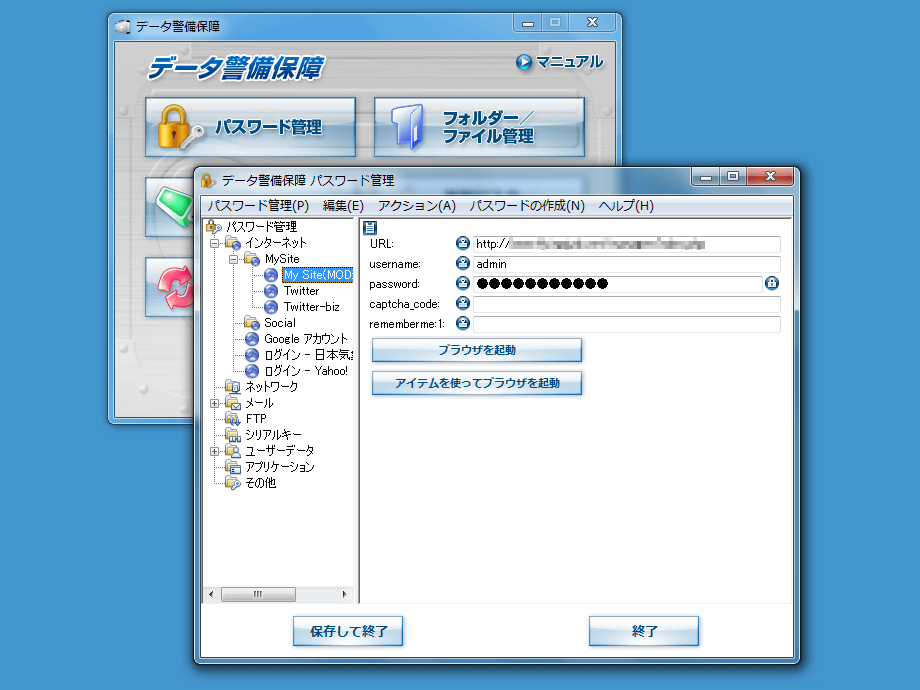Maximize the パスワード管理 window
Viewport: 920px width, 690px height.
click(733, 177)
